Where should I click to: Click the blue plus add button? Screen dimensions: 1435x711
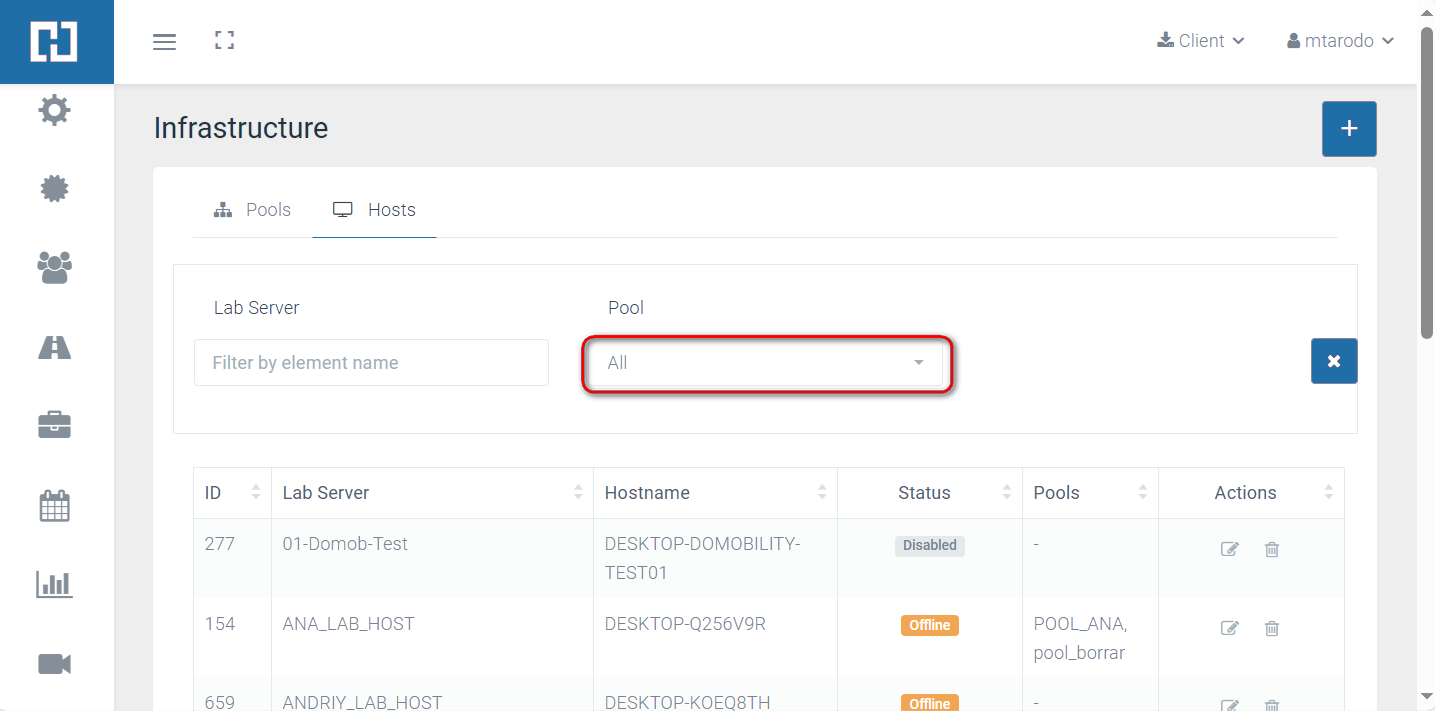(1349, 129)
